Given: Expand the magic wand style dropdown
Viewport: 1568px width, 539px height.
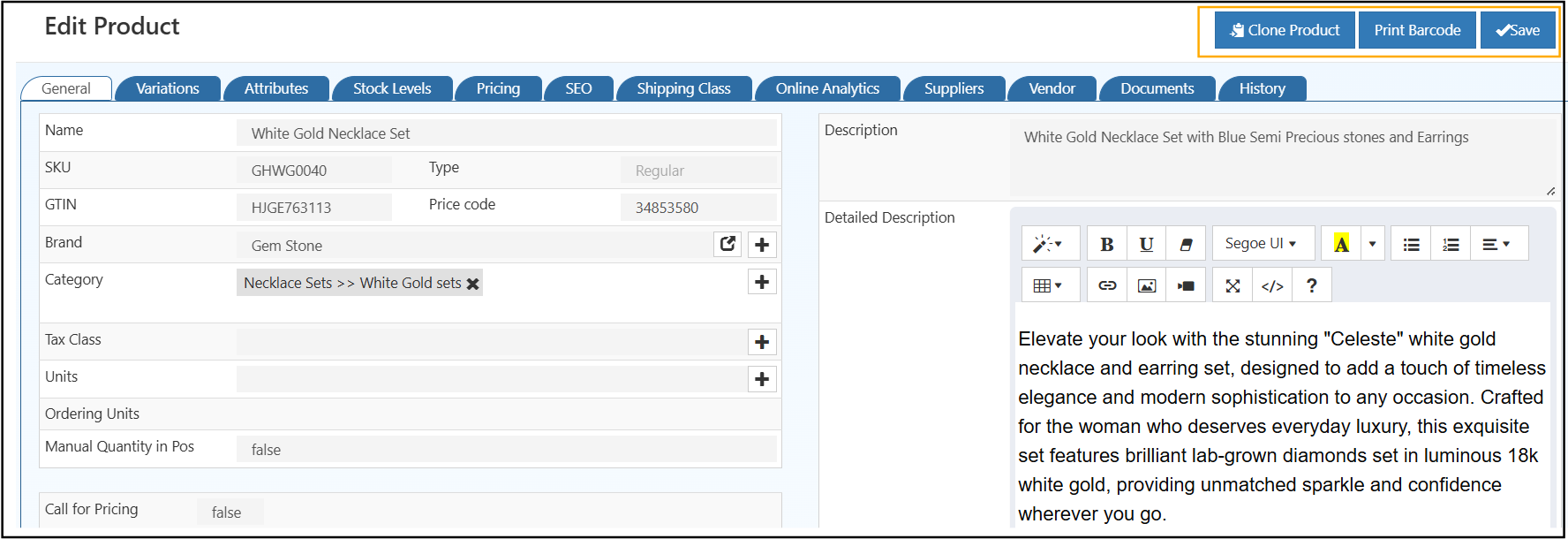Looking at the screenshot, I should (x=1048, y=244).
